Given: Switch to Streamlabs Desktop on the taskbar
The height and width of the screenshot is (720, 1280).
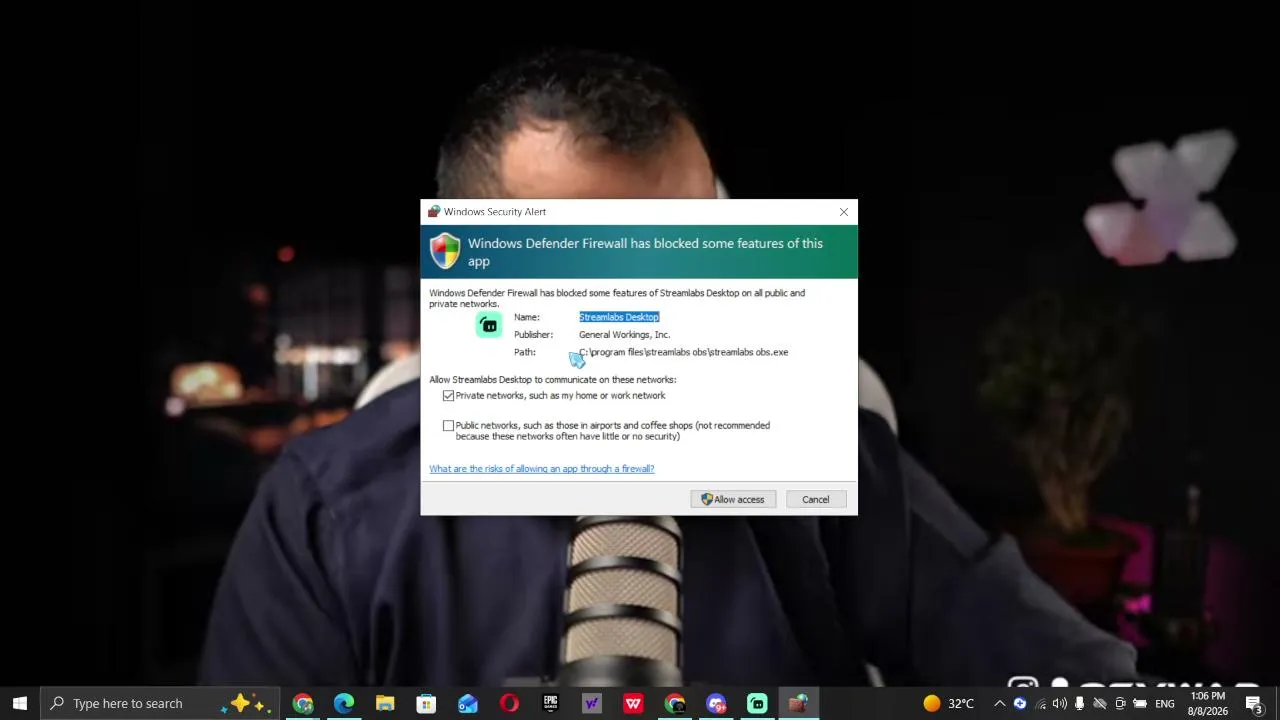Looking at the screenshot, I should [x=757, y=703].
